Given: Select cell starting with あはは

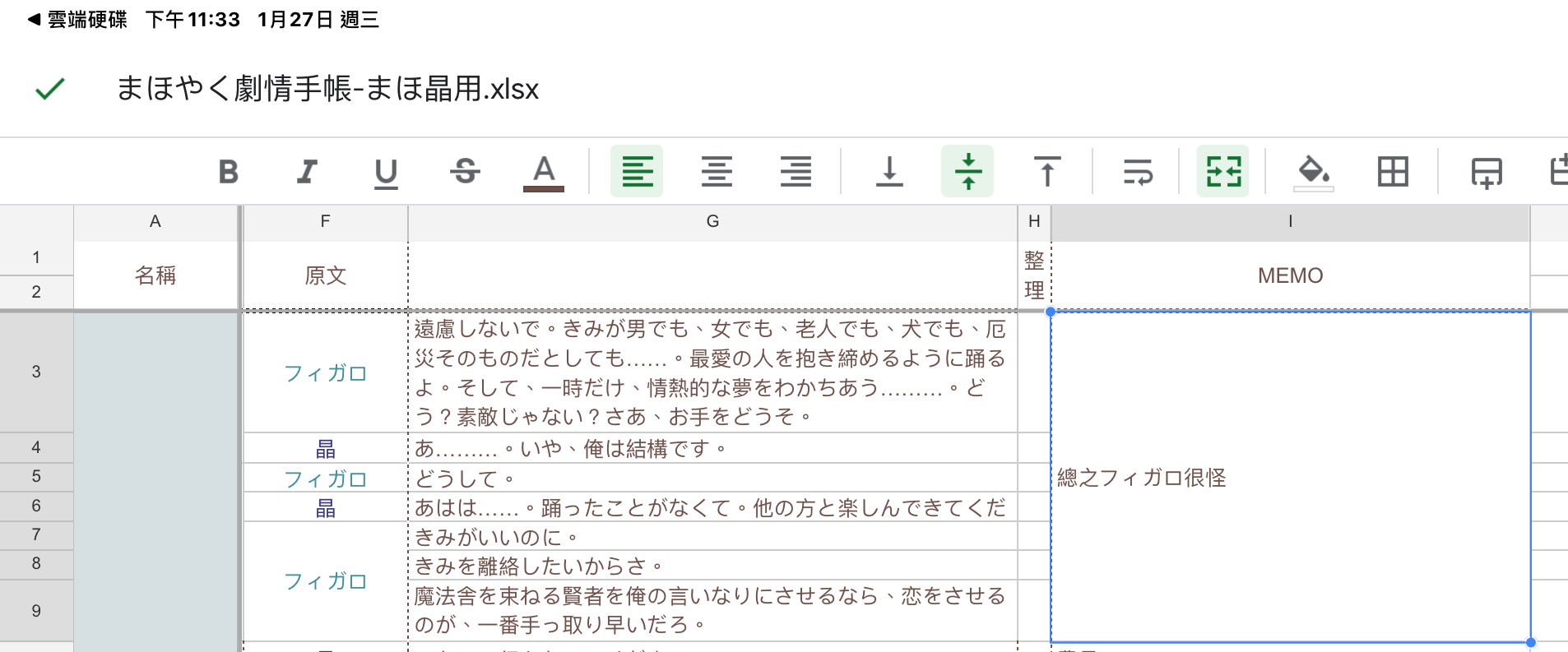Looking at the screenshot, I should tap(712, 506).
